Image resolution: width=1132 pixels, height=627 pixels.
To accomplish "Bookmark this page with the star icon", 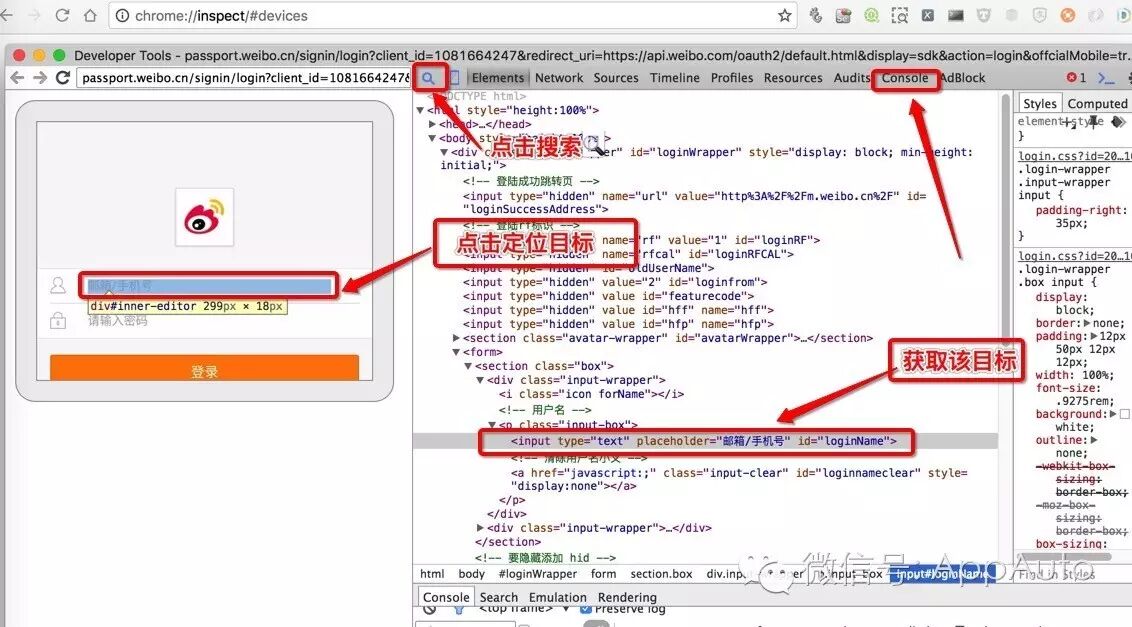I will coord(785,15).
